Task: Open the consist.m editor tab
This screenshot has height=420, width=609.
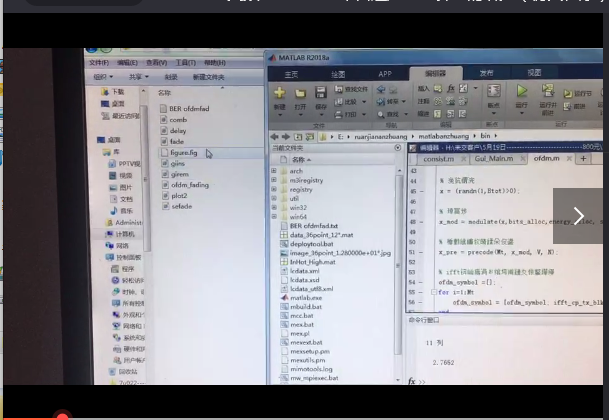Action: 438,159
